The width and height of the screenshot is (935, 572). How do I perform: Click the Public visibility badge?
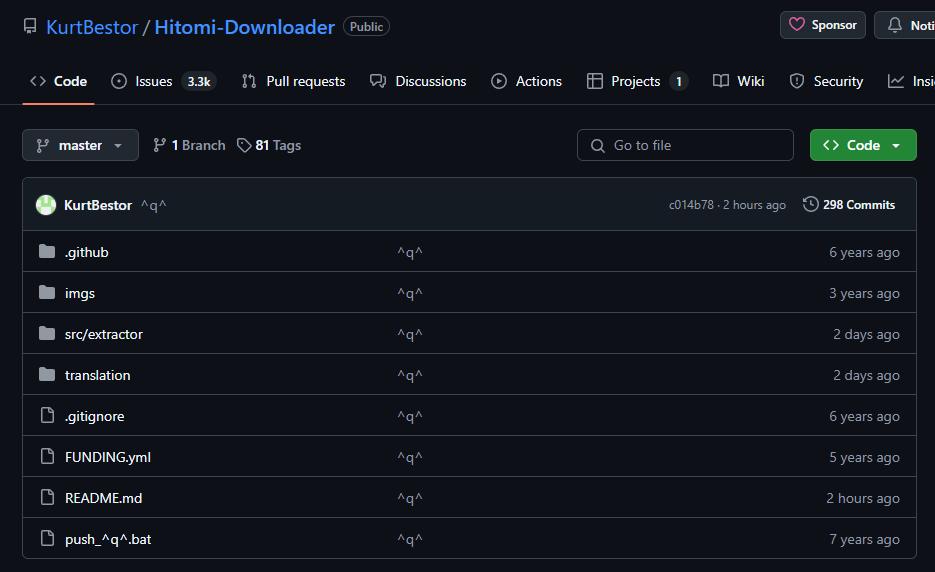point(366,27)
